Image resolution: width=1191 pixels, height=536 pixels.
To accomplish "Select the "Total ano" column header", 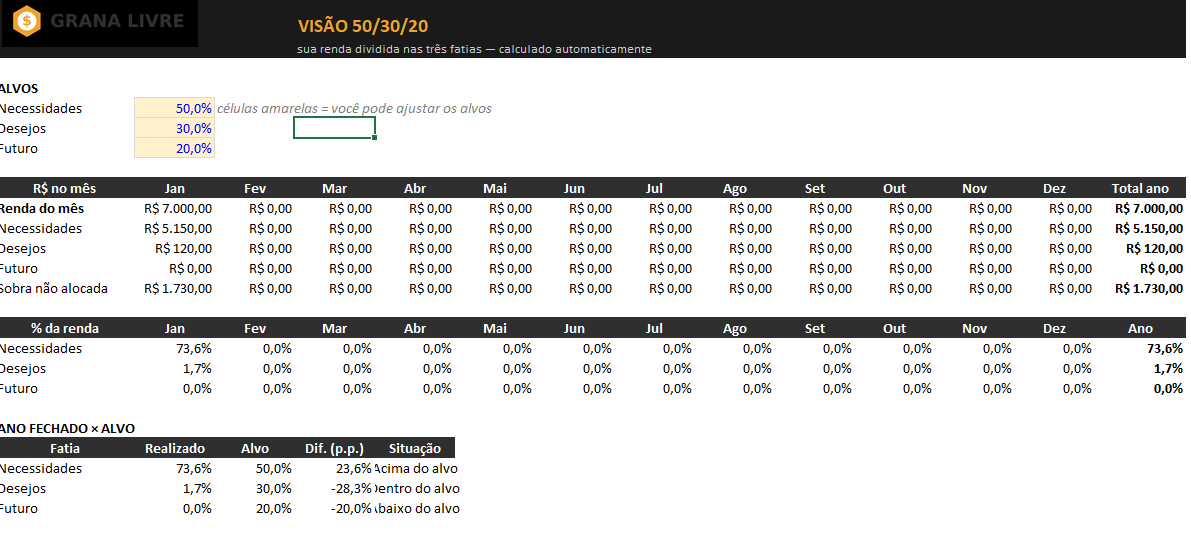I will [x=1140, y=188].
